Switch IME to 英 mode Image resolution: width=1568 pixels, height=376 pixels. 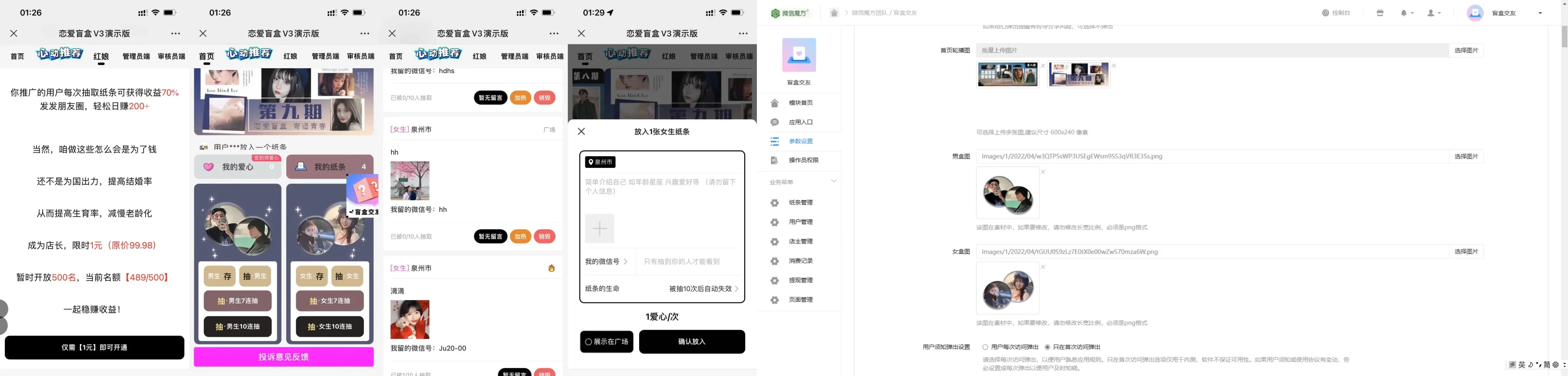coord(1522,365)
